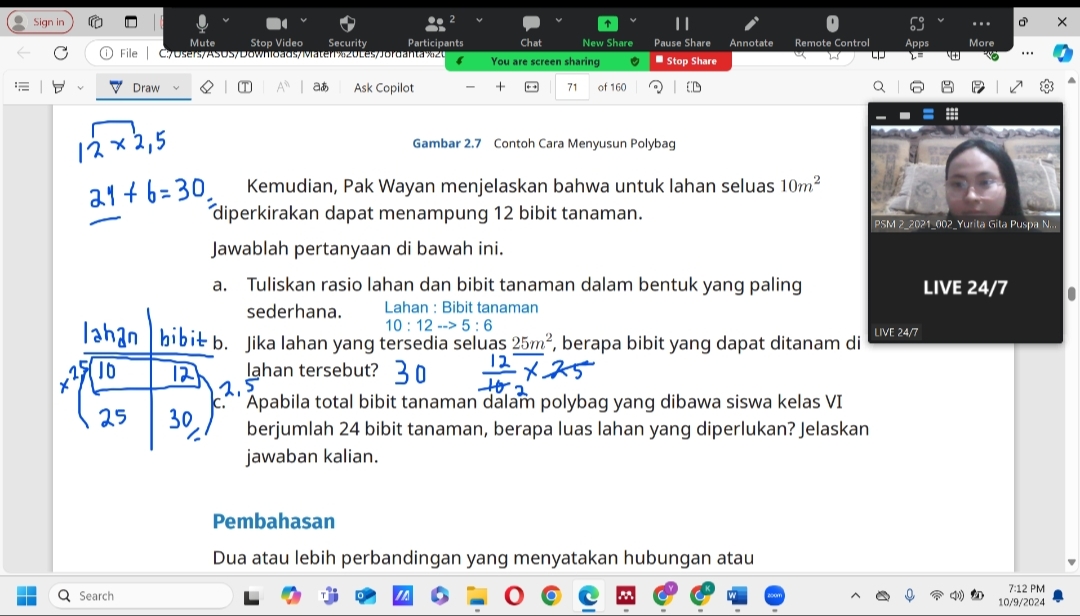Open Microsoft Teams from taskbar
Viewport: 1080px width, 616px height.
[329, 595]
